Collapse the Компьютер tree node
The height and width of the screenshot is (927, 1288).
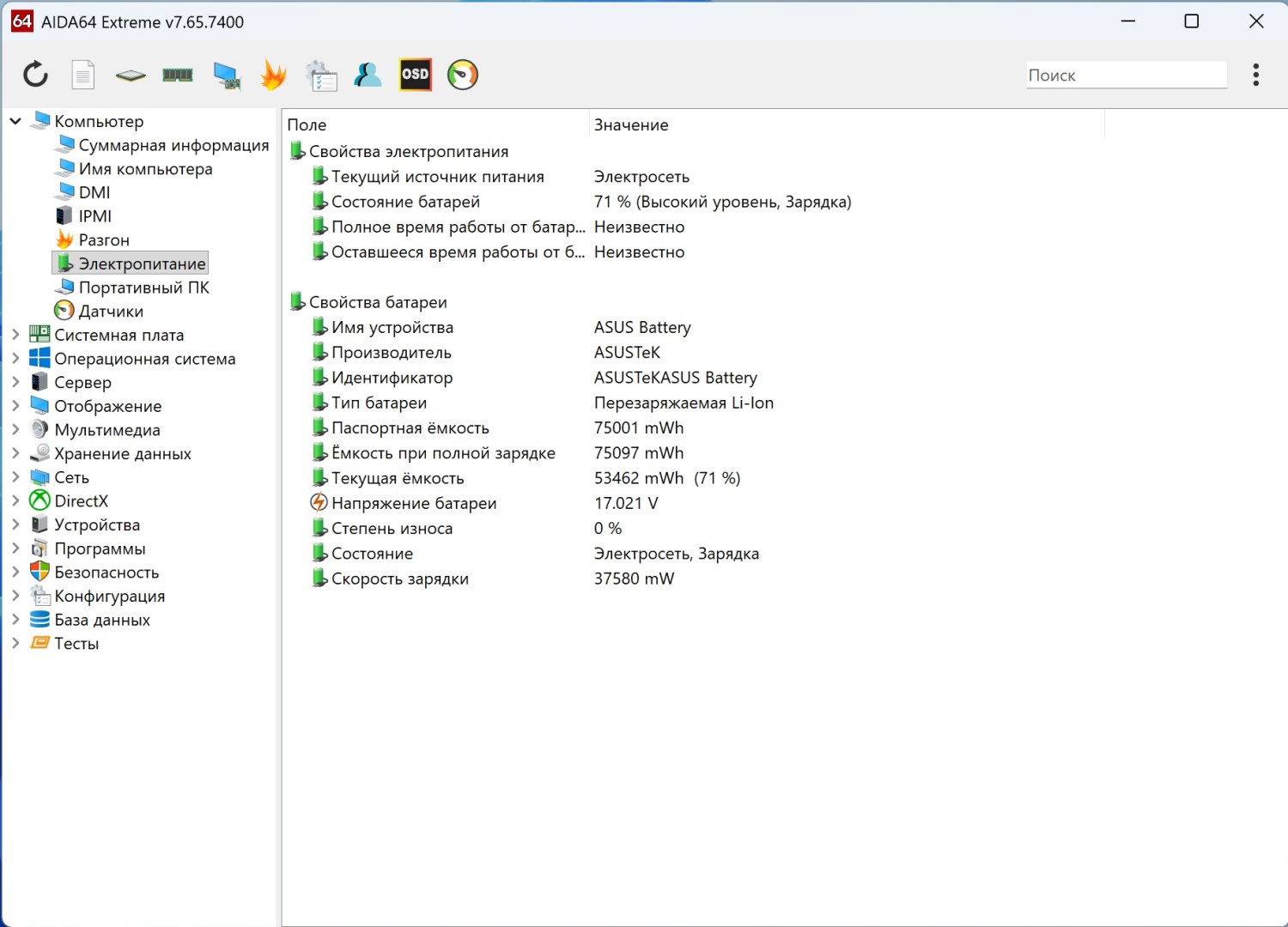[x=15, y=121]
